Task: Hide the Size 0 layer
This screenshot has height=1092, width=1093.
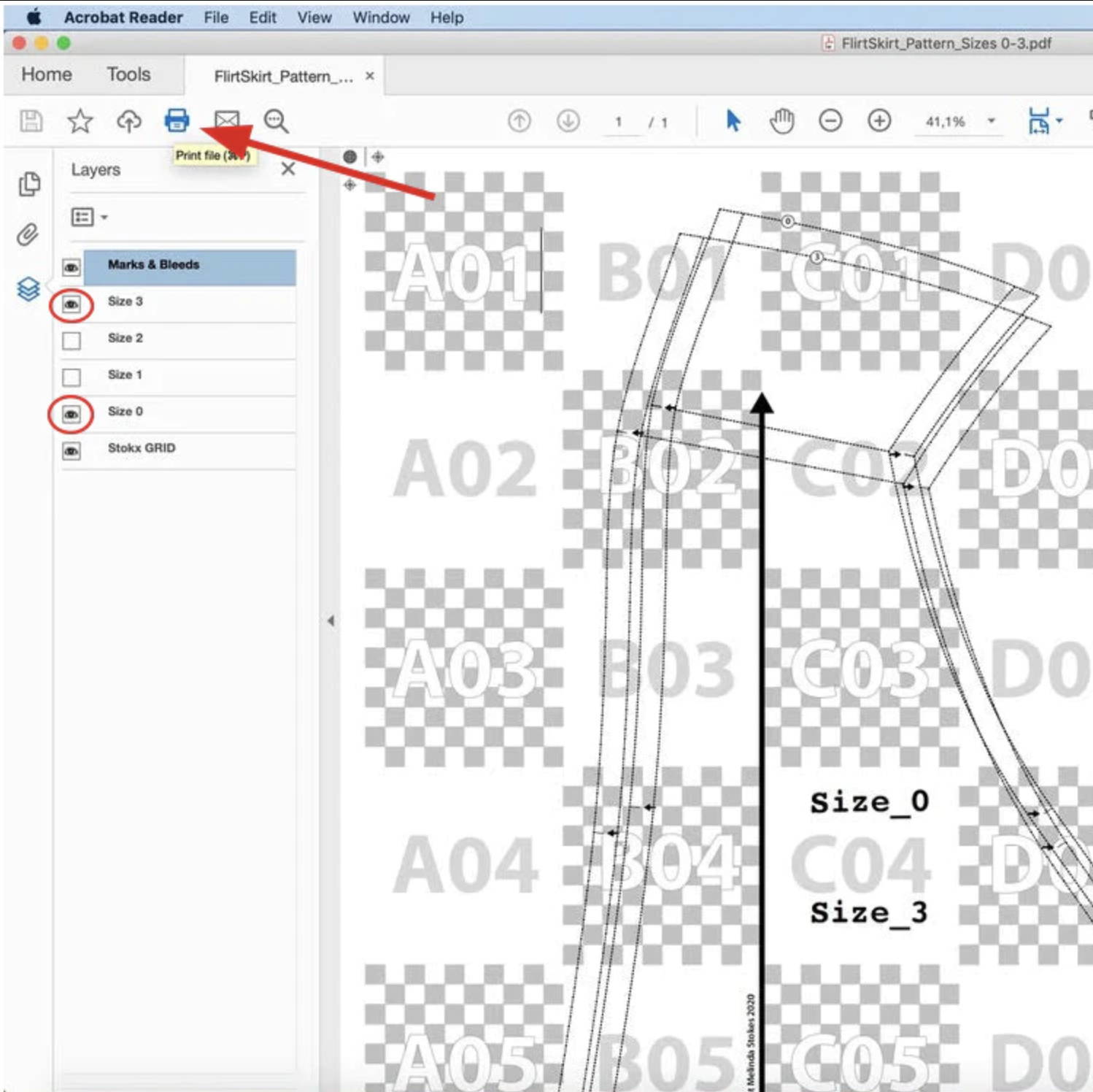Action: click(72, 415)
